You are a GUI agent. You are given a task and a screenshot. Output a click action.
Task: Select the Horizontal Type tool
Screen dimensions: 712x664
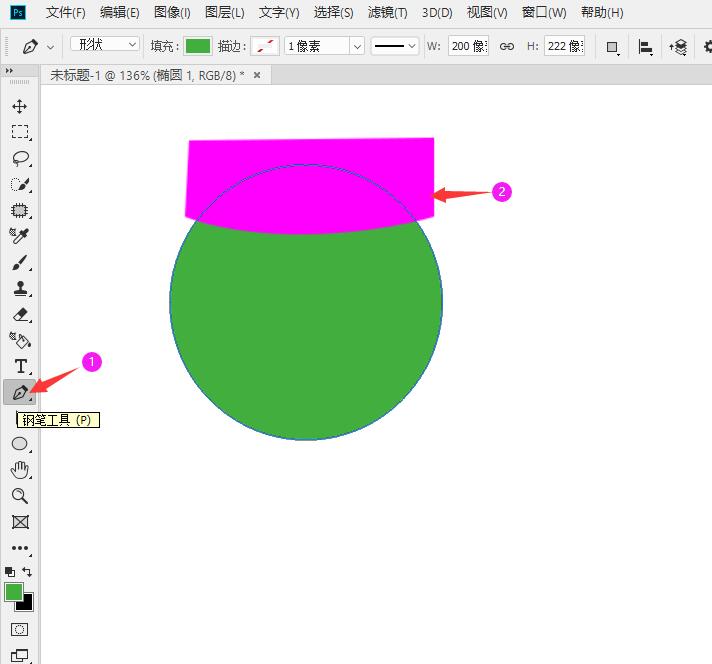click(19, 367)
